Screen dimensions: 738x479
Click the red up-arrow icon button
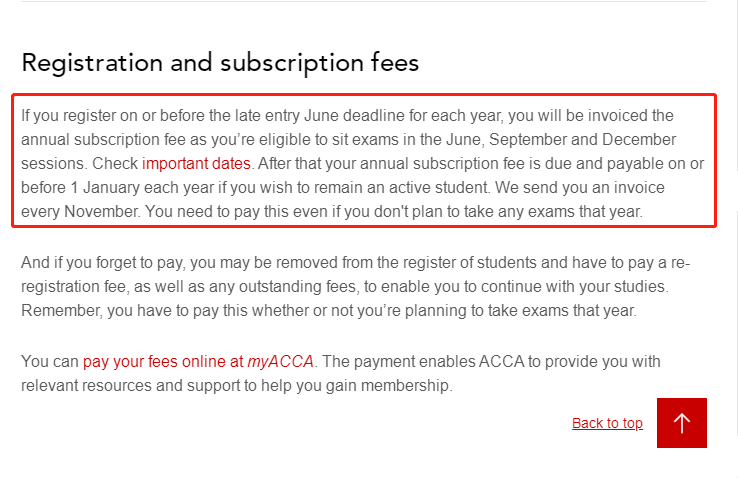(682, 423)
